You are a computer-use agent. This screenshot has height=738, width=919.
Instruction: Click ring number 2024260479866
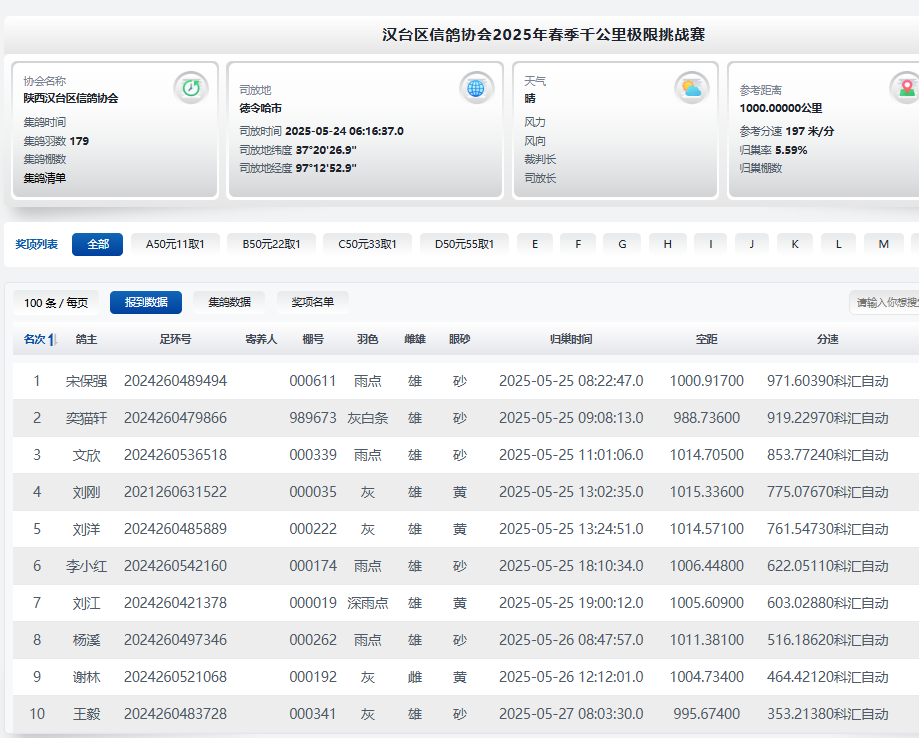pyautogui.click(x=175, y=419)
